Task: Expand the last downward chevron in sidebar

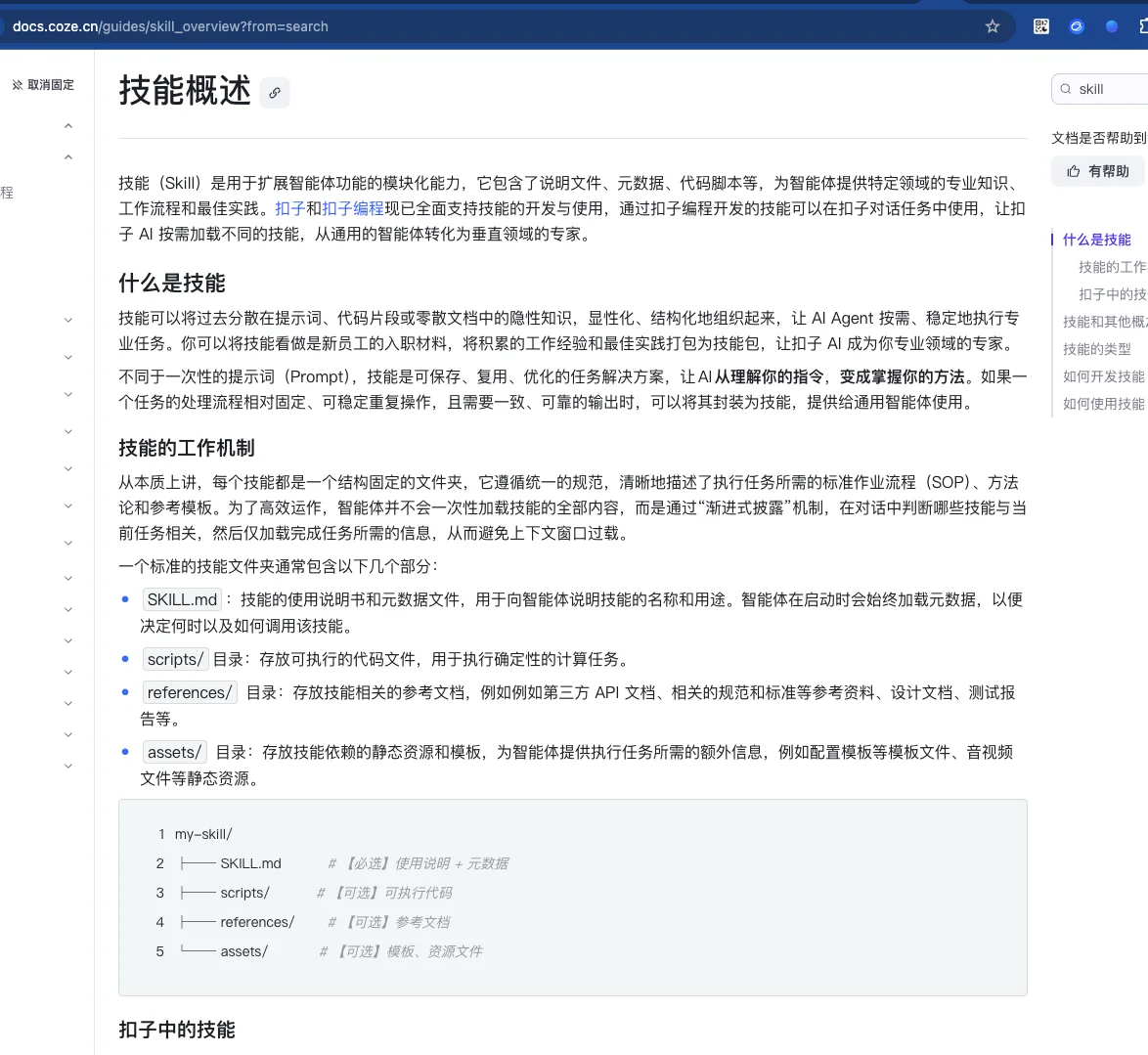Action: click(x=68, y=766)
